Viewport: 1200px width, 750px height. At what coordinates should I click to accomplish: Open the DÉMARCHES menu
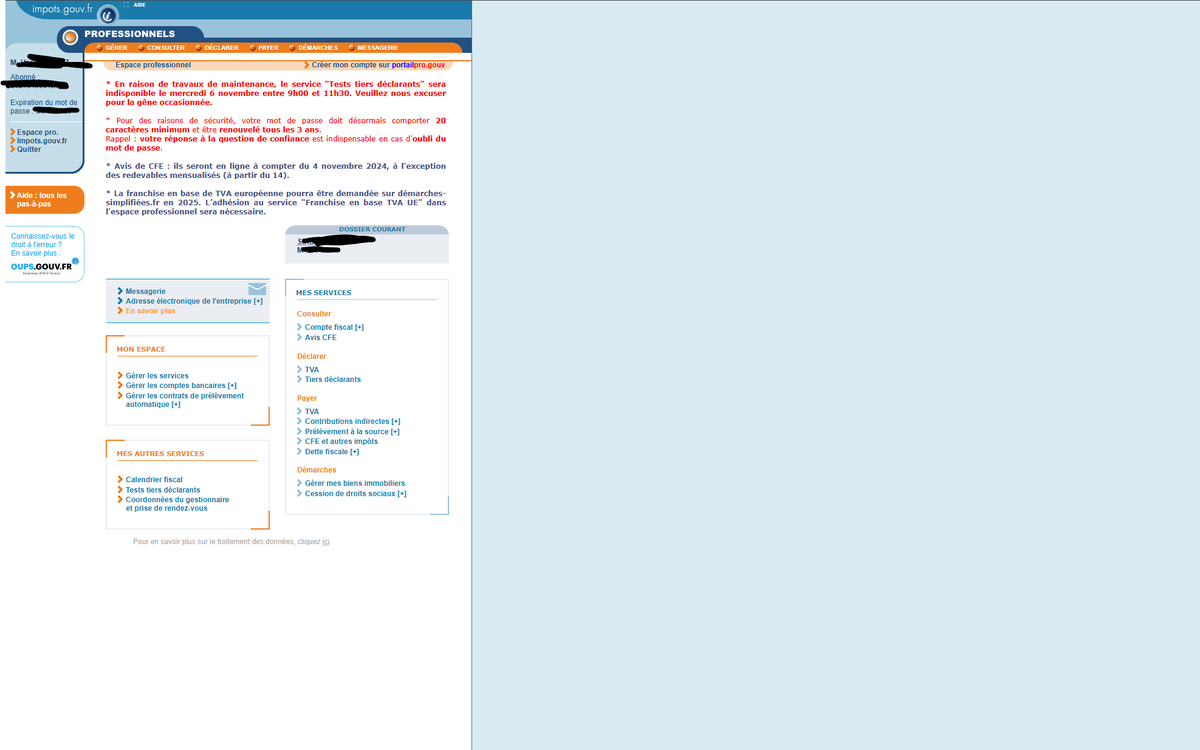click(318, 48)
